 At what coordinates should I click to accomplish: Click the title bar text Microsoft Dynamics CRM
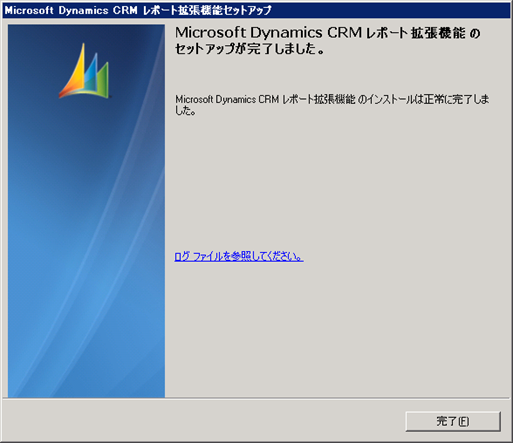click(71, 10)
